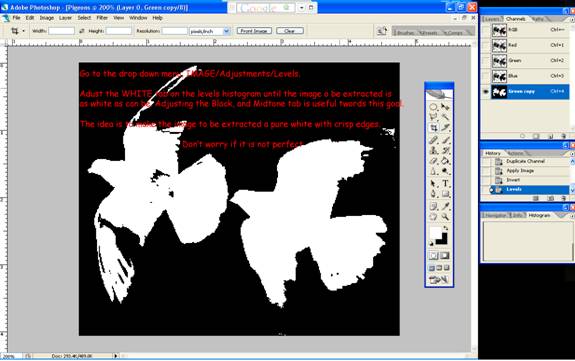Show the Blue channel visibility box
The height and width of the screenshot is (361, 575).
[486, 76]
